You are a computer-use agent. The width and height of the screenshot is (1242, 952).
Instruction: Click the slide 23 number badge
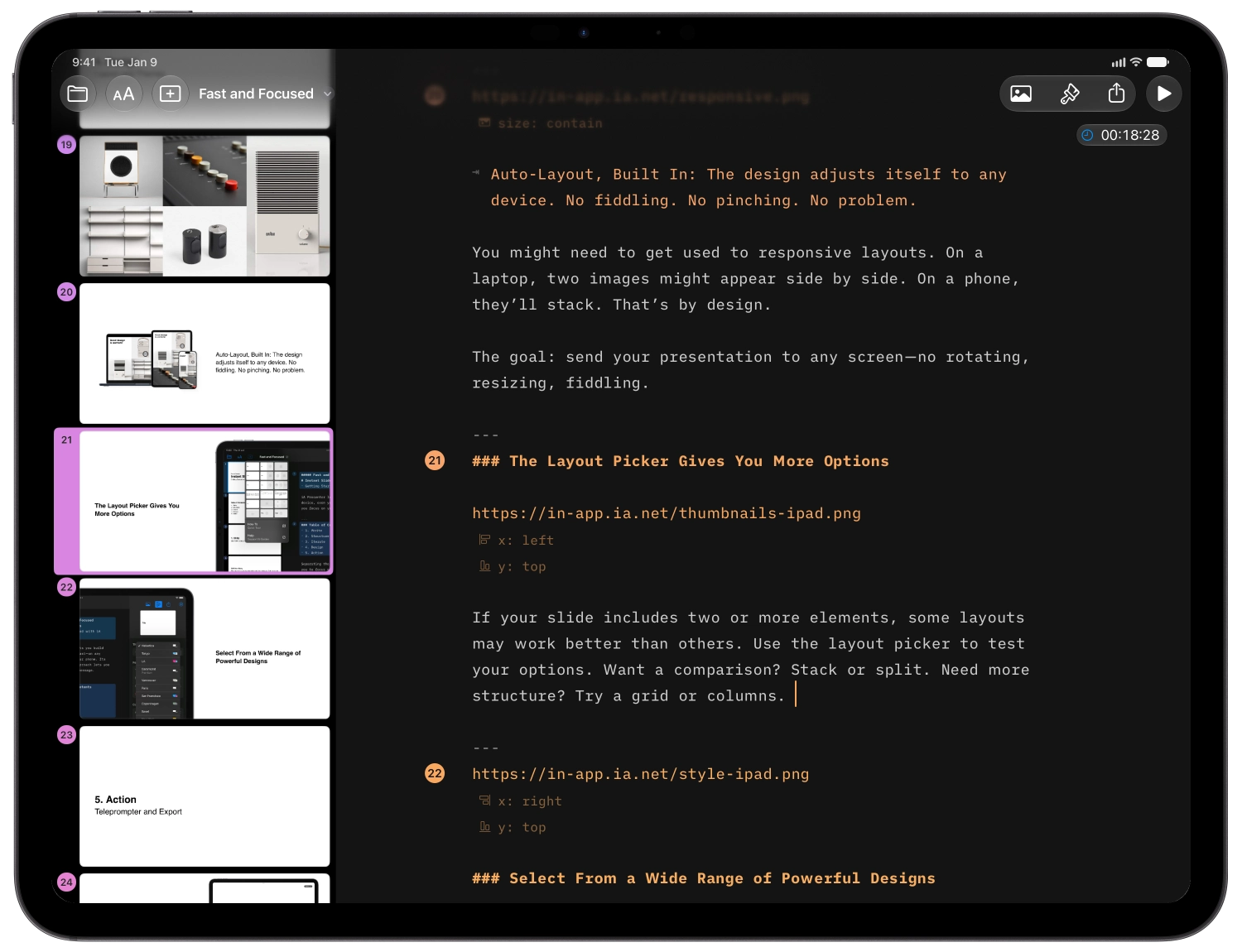click(66, 734)
